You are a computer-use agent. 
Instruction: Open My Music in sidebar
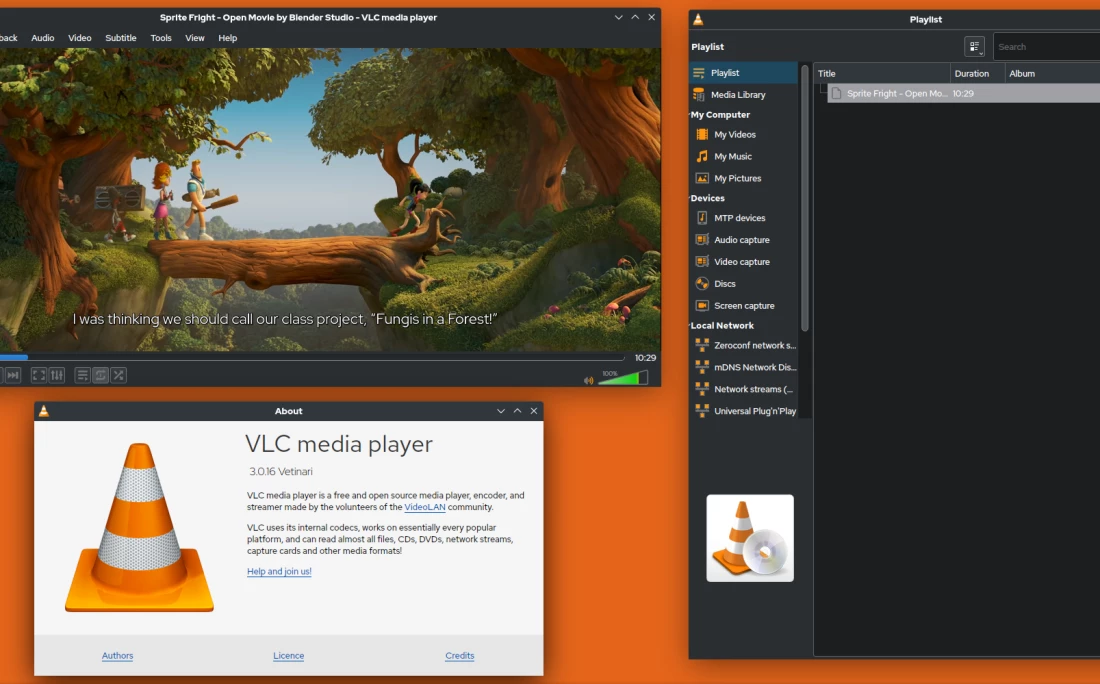pyautogui.click(x=732, y=157)
